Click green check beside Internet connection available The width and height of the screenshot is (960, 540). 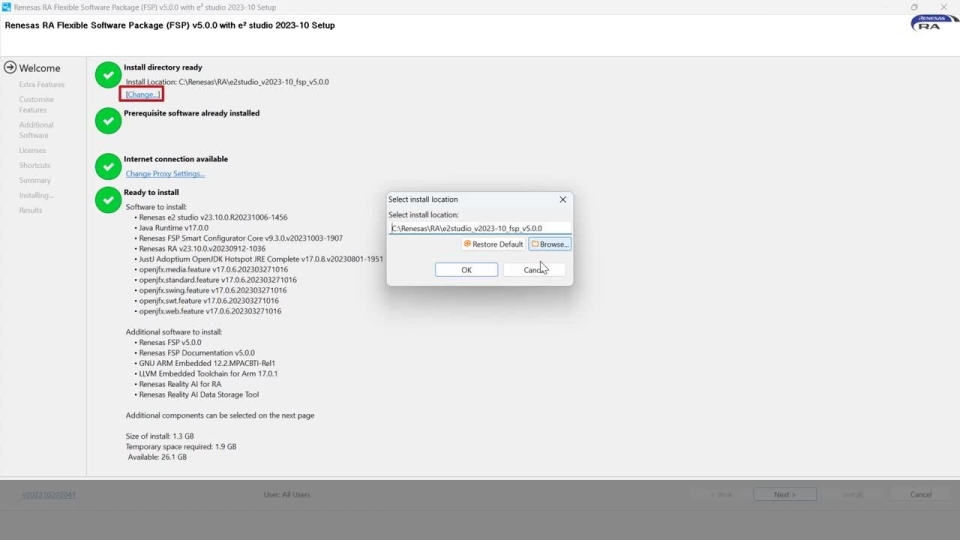coord(108,166)
